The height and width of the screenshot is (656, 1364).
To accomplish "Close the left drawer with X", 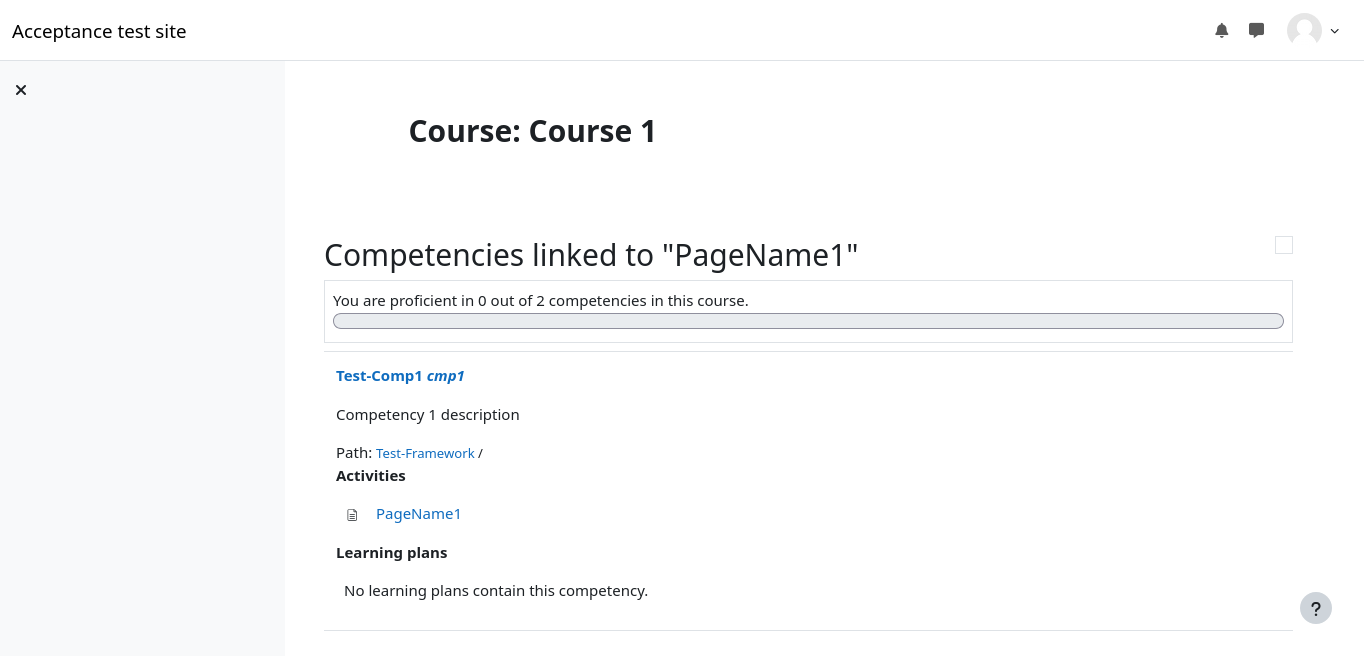I will coord(21,90).
